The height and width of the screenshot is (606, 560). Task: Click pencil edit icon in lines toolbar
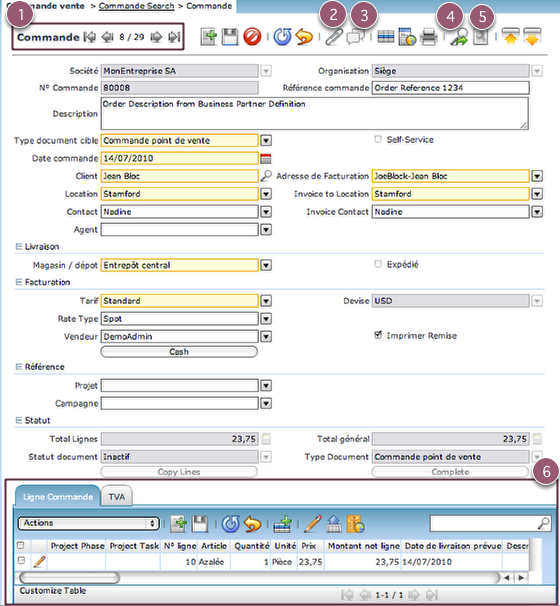pos(313,524)
